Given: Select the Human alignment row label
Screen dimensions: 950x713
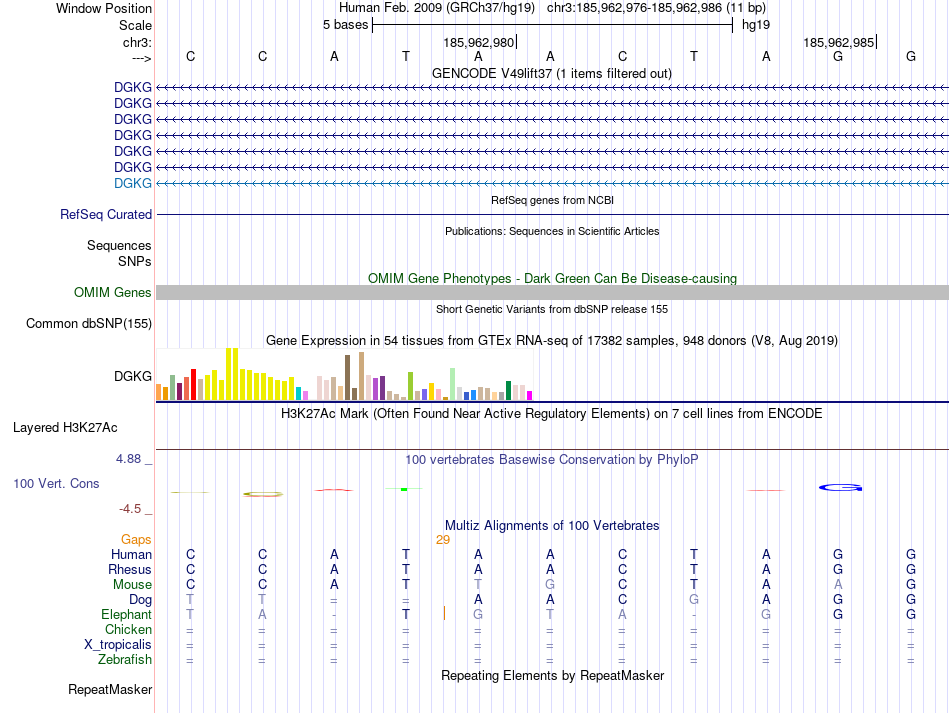Looking at the screenshot, I should (x=131, y=554).
